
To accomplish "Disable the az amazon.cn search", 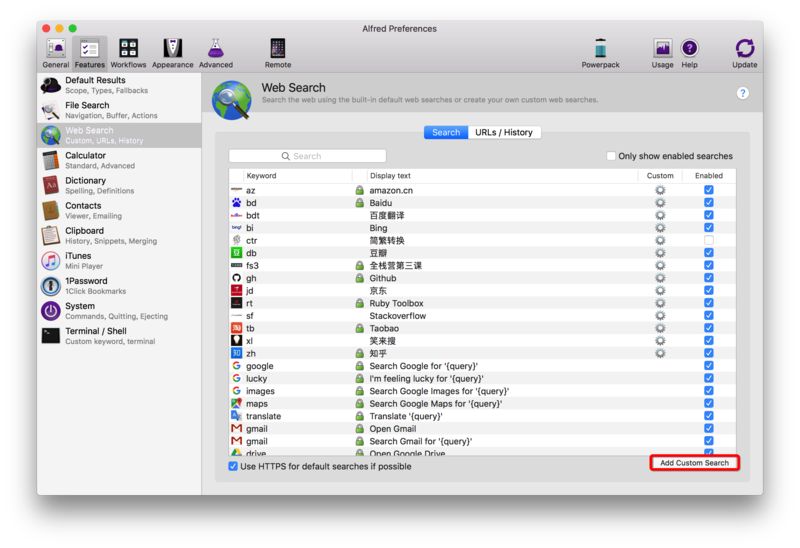I will 709,190.
